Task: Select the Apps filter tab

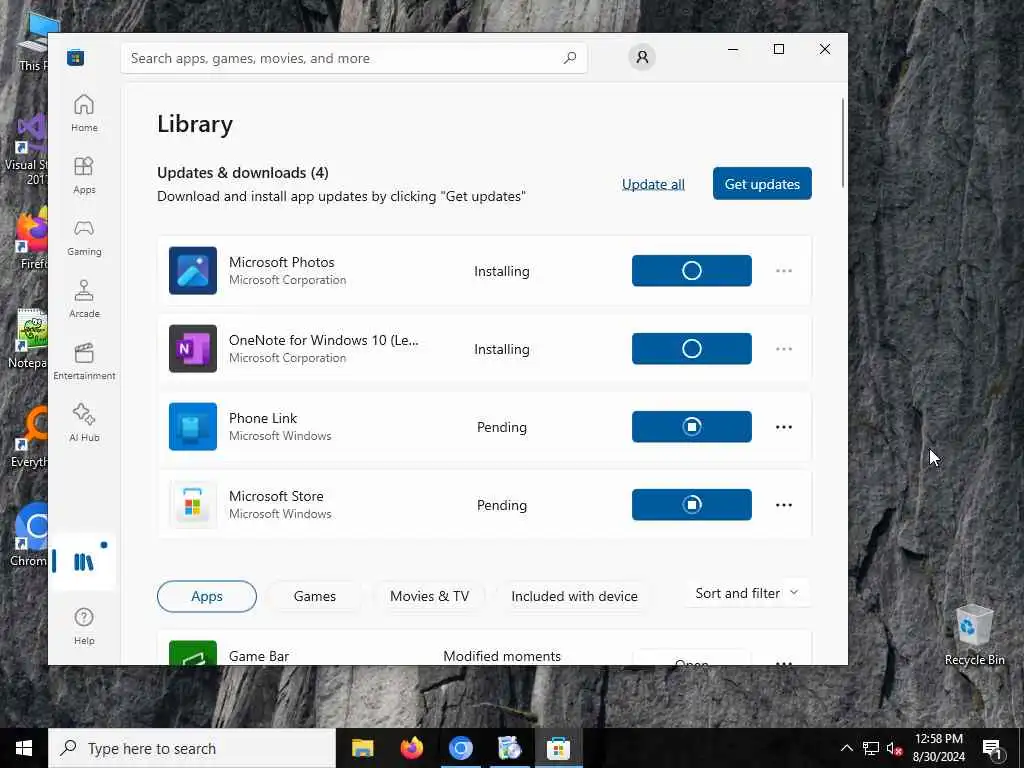Action: 207,596
